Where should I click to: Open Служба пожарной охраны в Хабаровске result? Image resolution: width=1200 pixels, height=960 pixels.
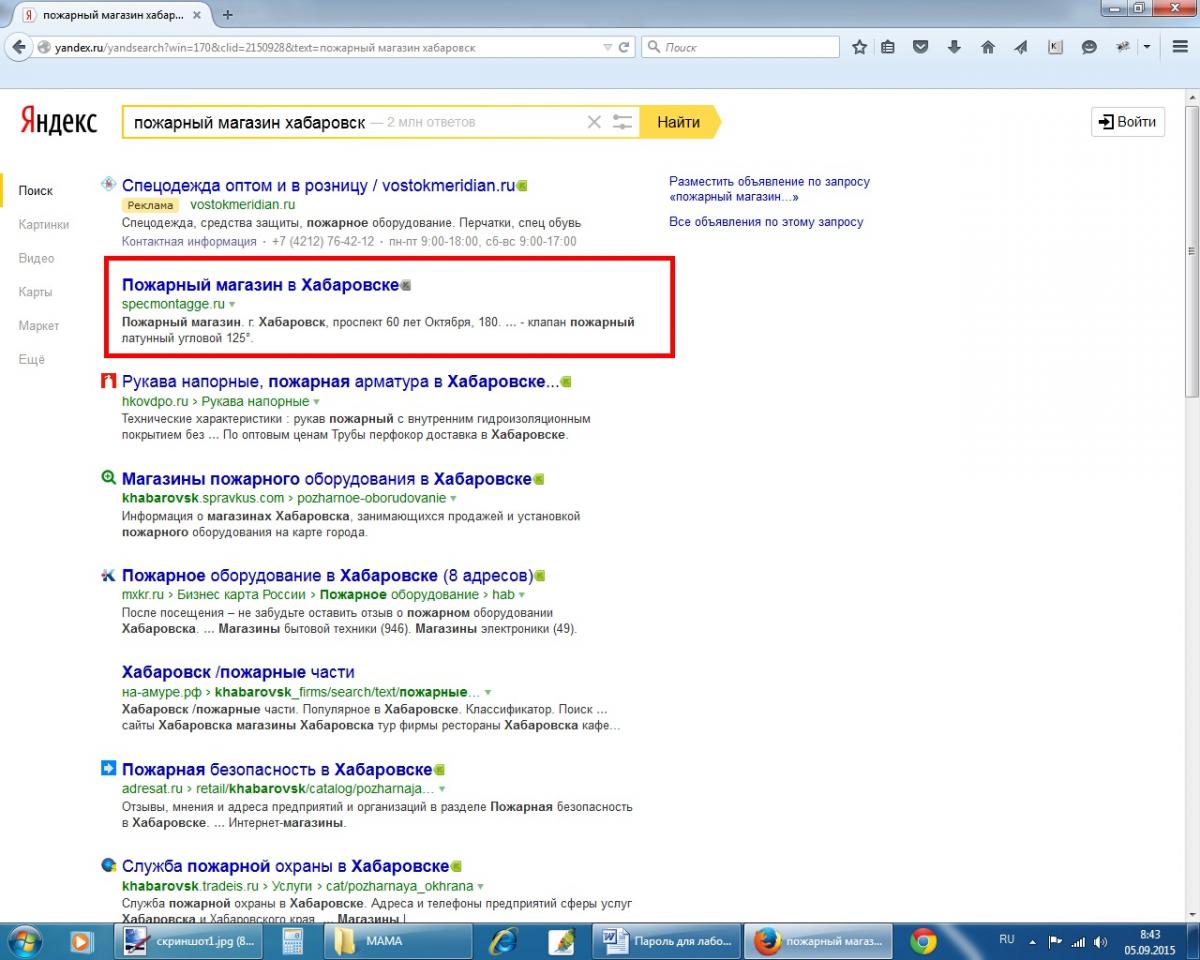point(285,867)
